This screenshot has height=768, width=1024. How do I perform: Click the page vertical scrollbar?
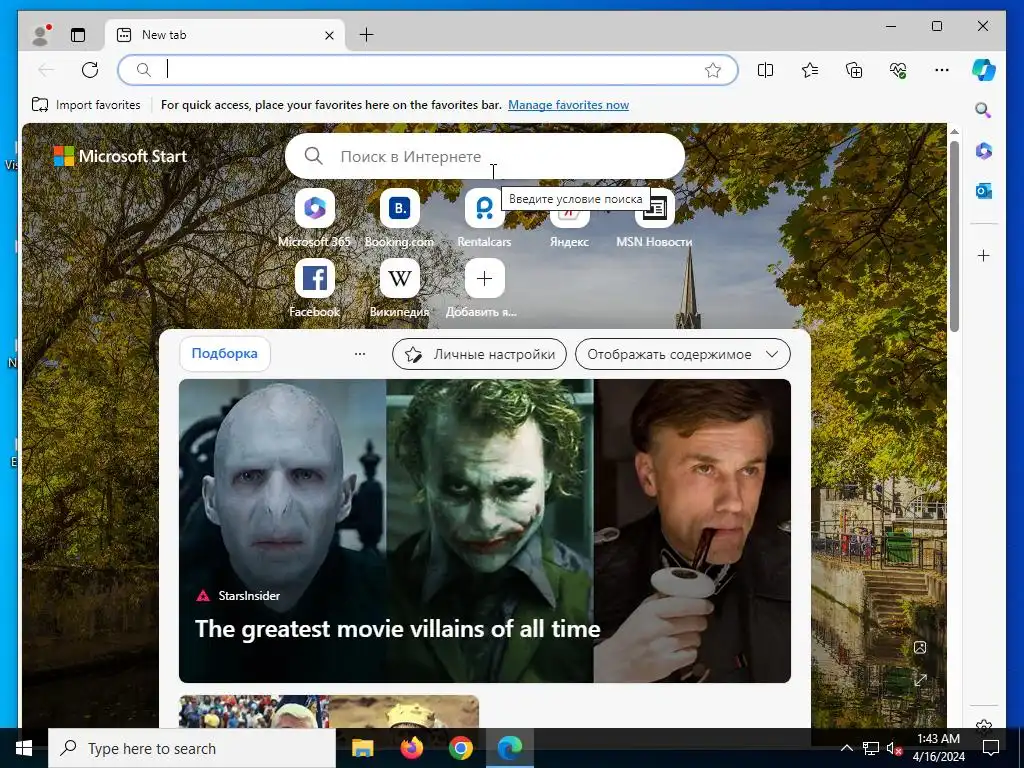point(954,235)
